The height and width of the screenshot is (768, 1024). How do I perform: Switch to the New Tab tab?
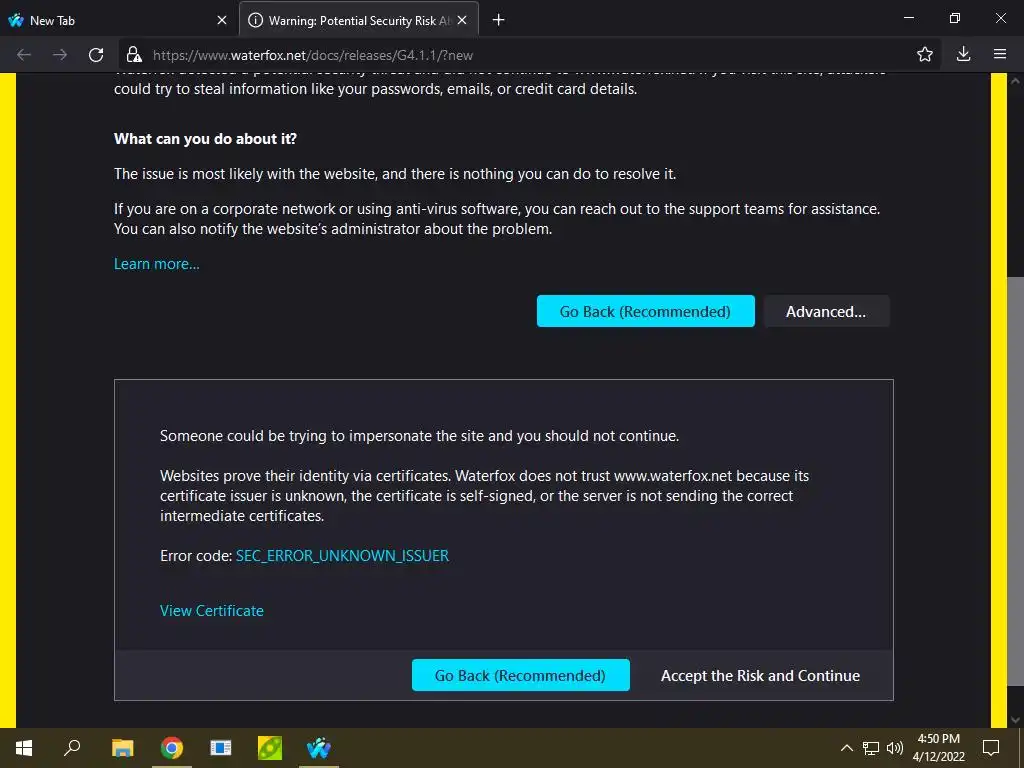point(119,20)
